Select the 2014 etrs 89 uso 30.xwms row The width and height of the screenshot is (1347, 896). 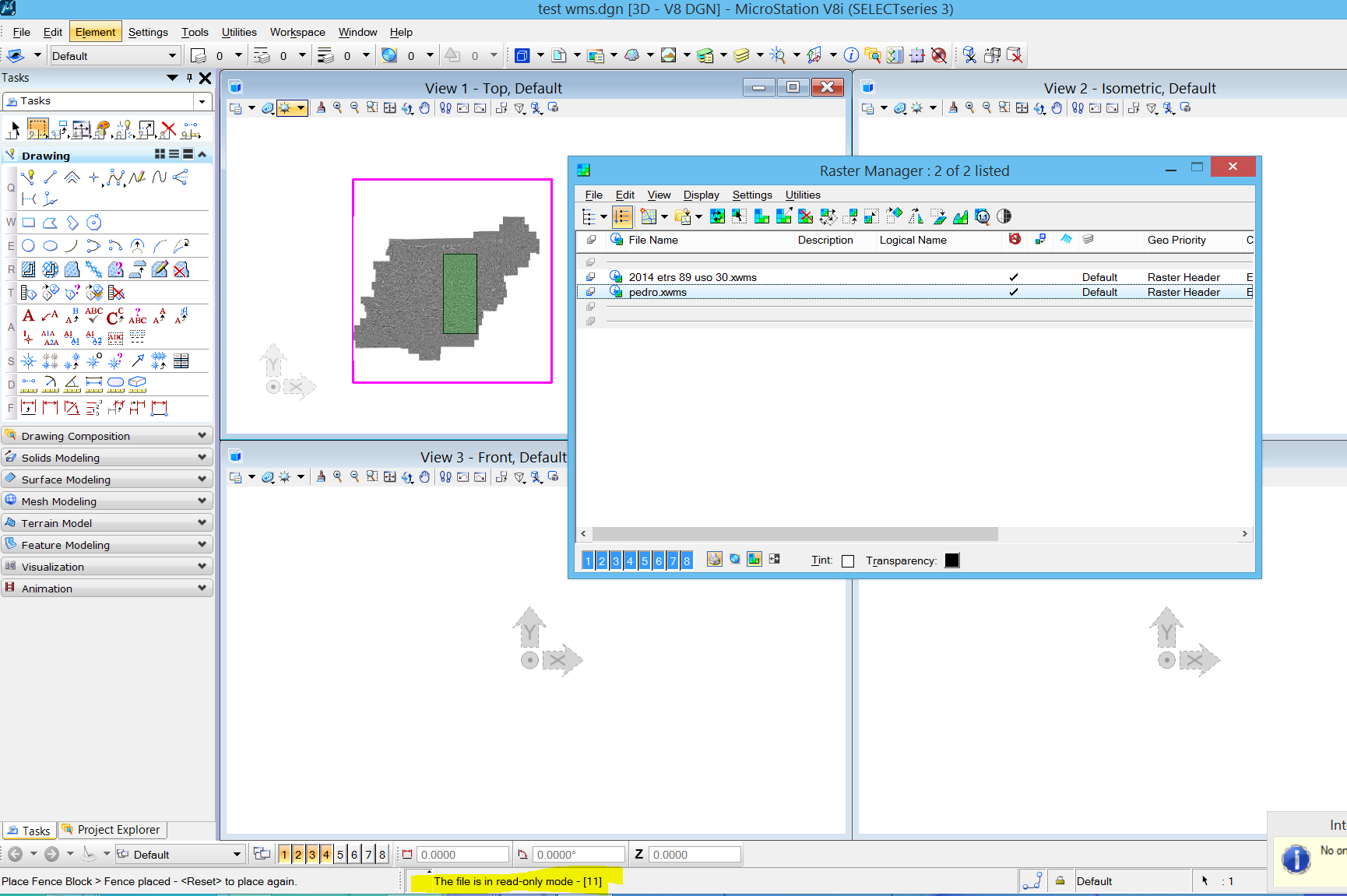point(915,277)
